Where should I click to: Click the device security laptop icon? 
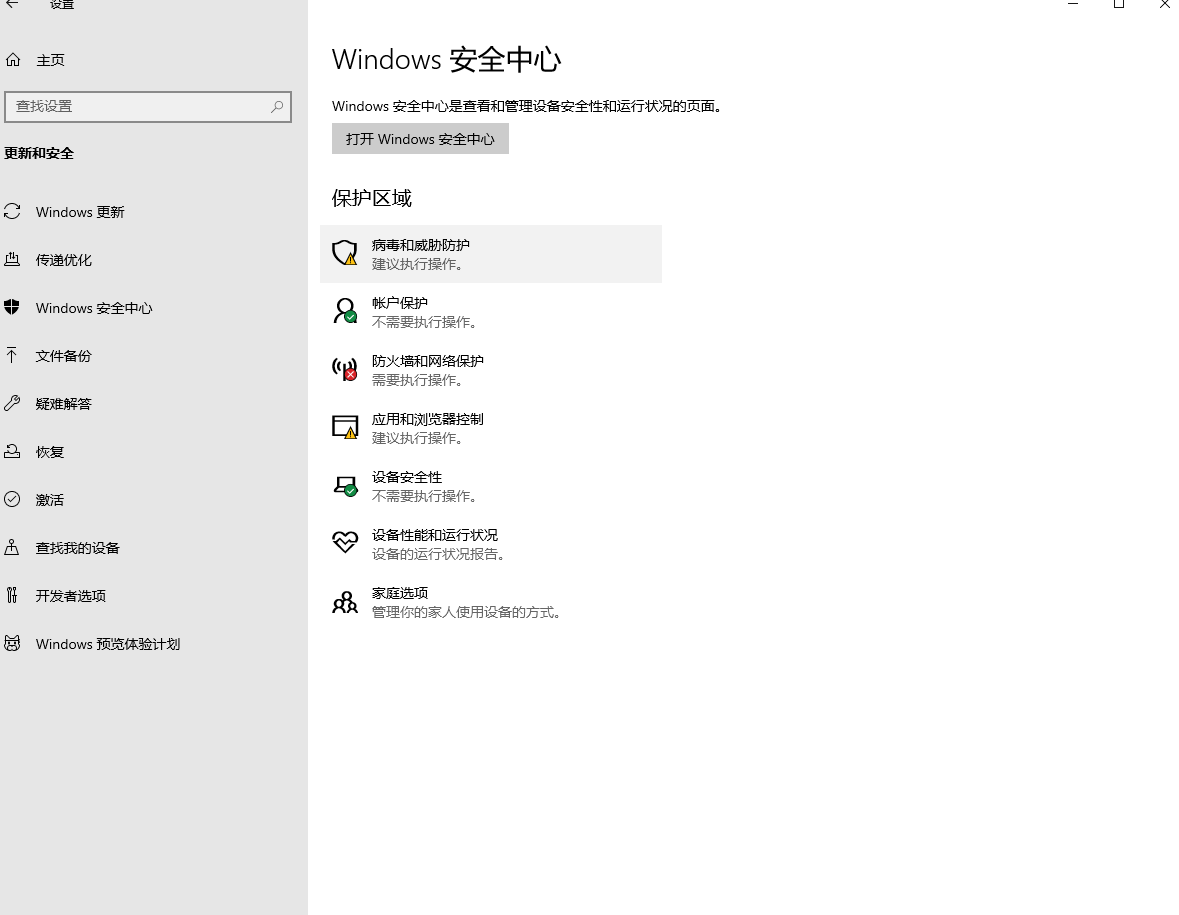click(x=345, y=486)
